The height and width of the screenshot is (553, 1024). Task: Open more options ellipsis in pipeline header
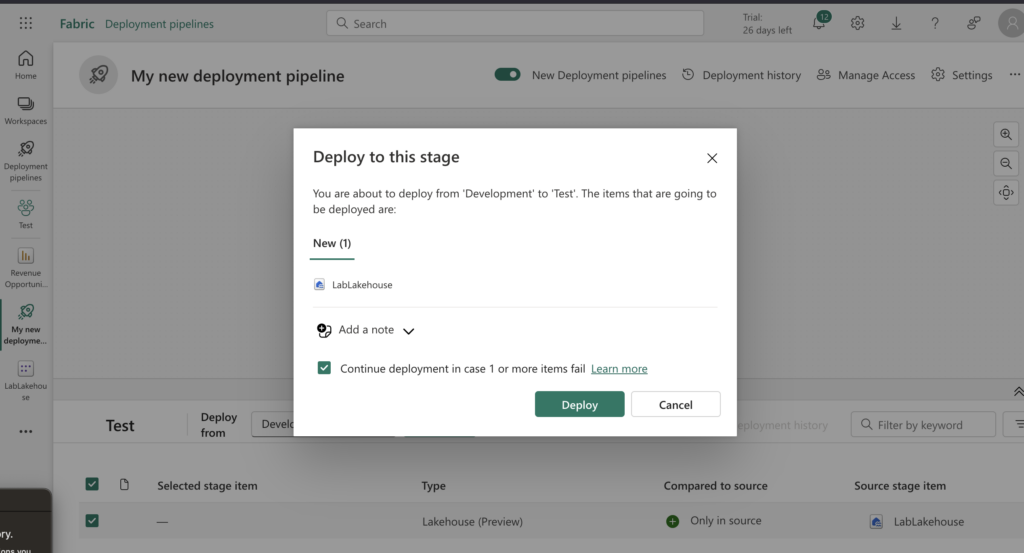[x=1014, y=74]
